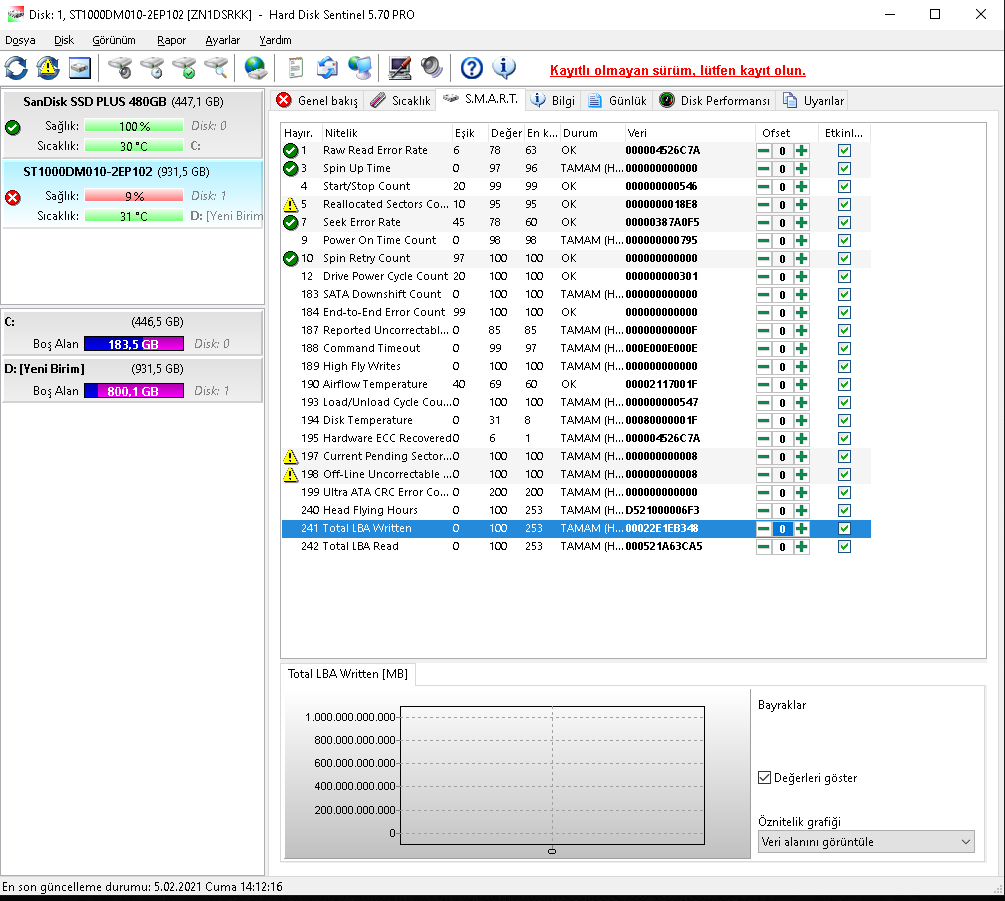Image resolution: width=1005 pixels, height=901 pixels.
Task: Click the offset value field on Raw Read Error Rate
Action: 782,151
